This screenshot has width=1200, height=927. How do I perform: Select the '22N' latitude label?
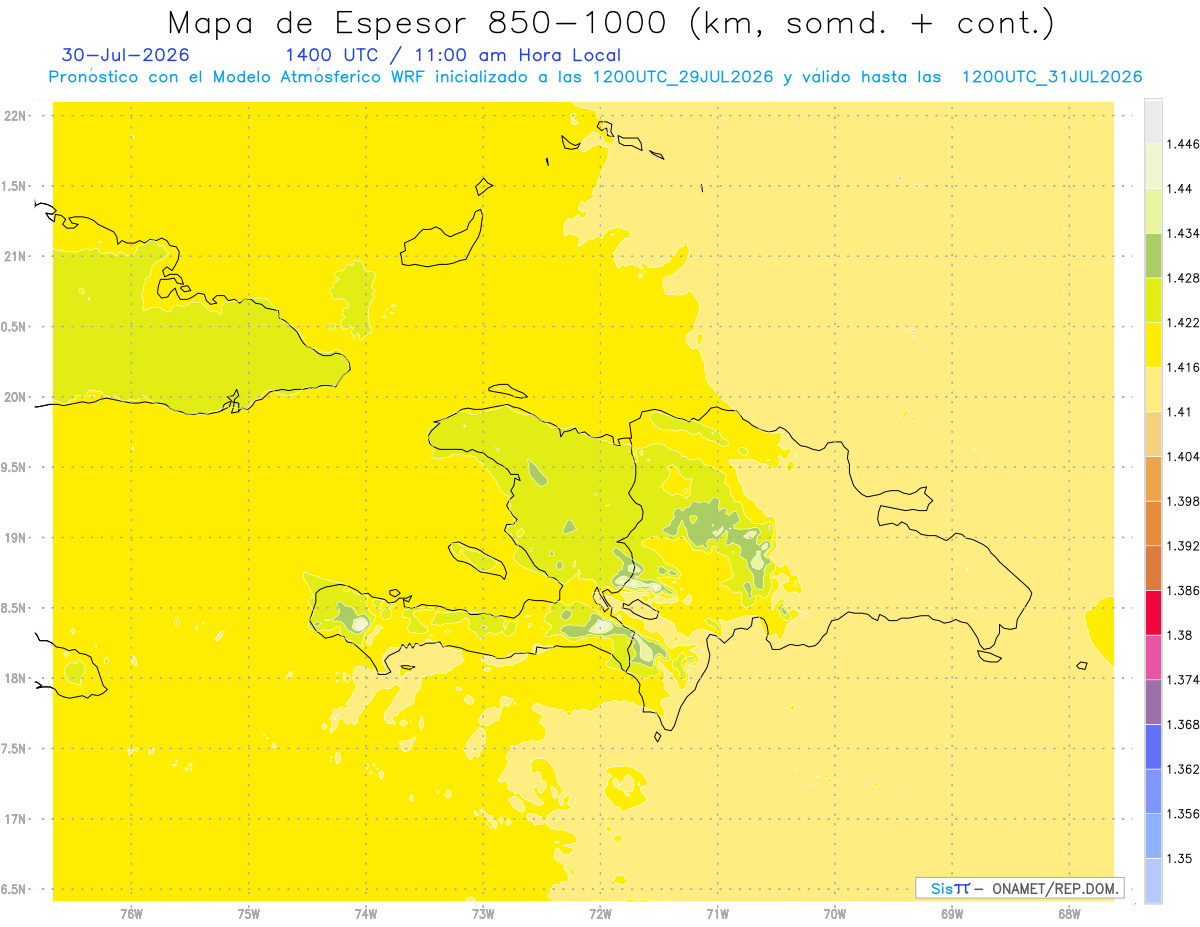15,116
